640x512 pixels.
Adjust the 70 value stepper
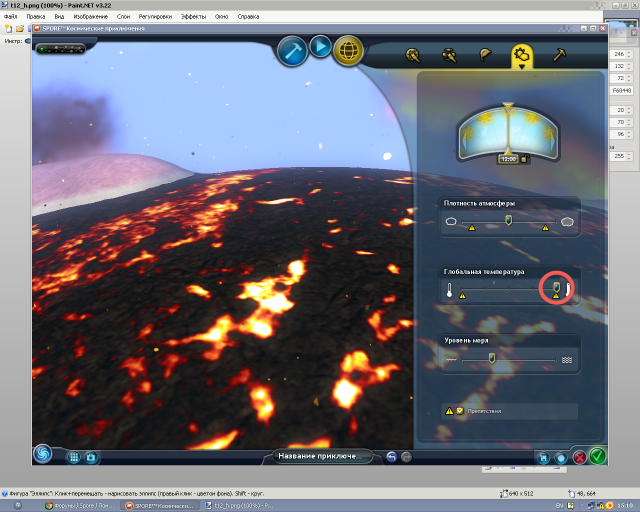(x=629, y=122)
